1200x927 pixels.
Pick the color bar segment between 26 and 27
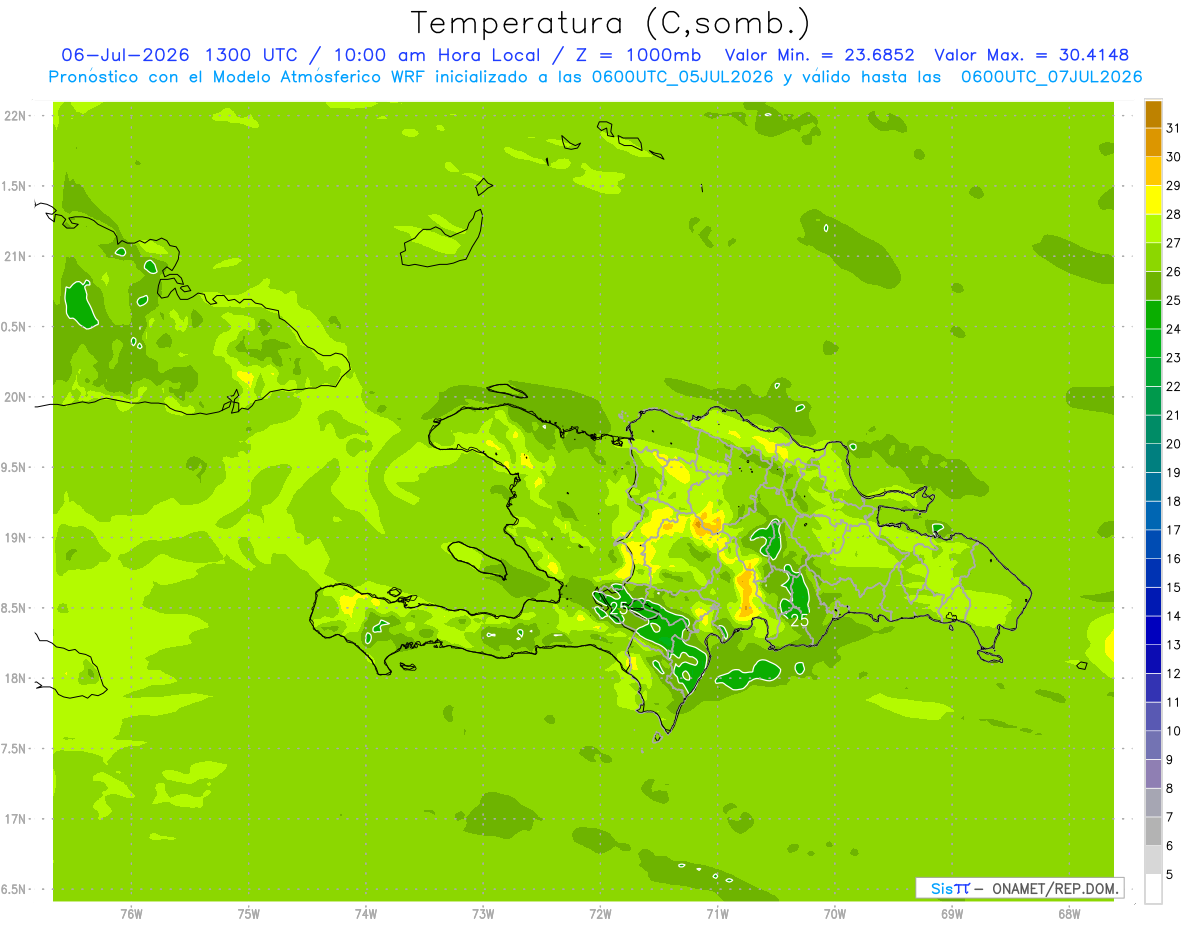1153,257
